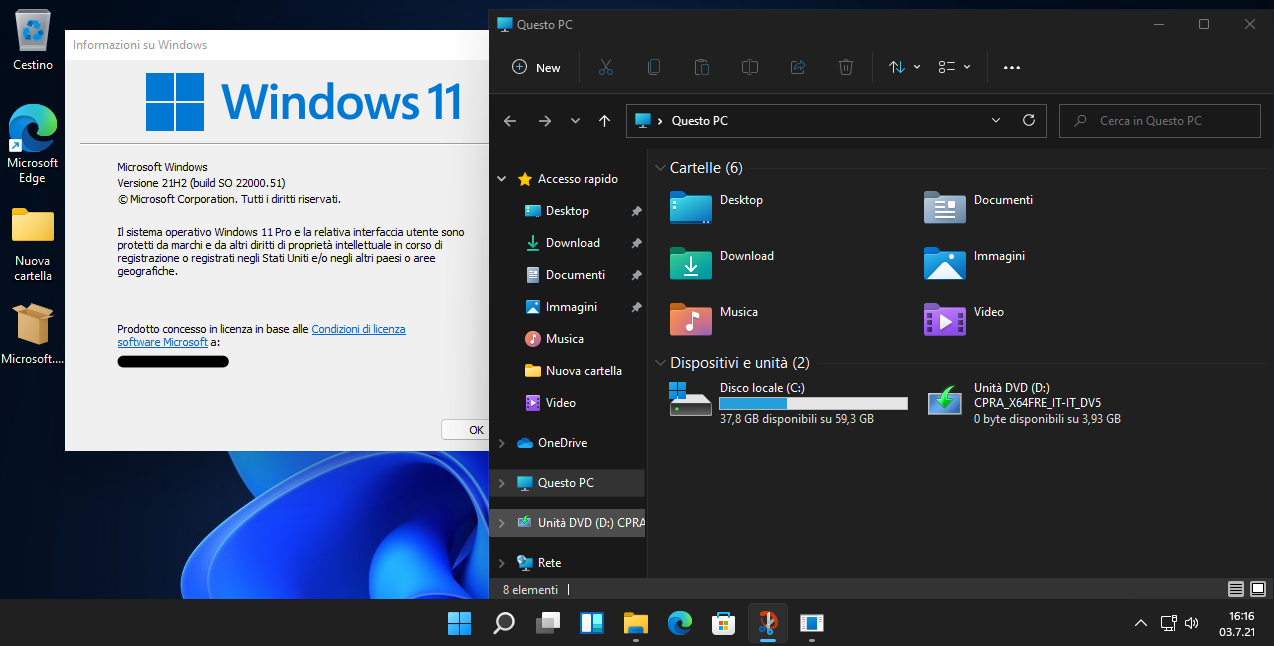This screenshot has height=646, width=1274.
Task: Collapse the Cartelle (6) group
Action: tap(659, 168)
